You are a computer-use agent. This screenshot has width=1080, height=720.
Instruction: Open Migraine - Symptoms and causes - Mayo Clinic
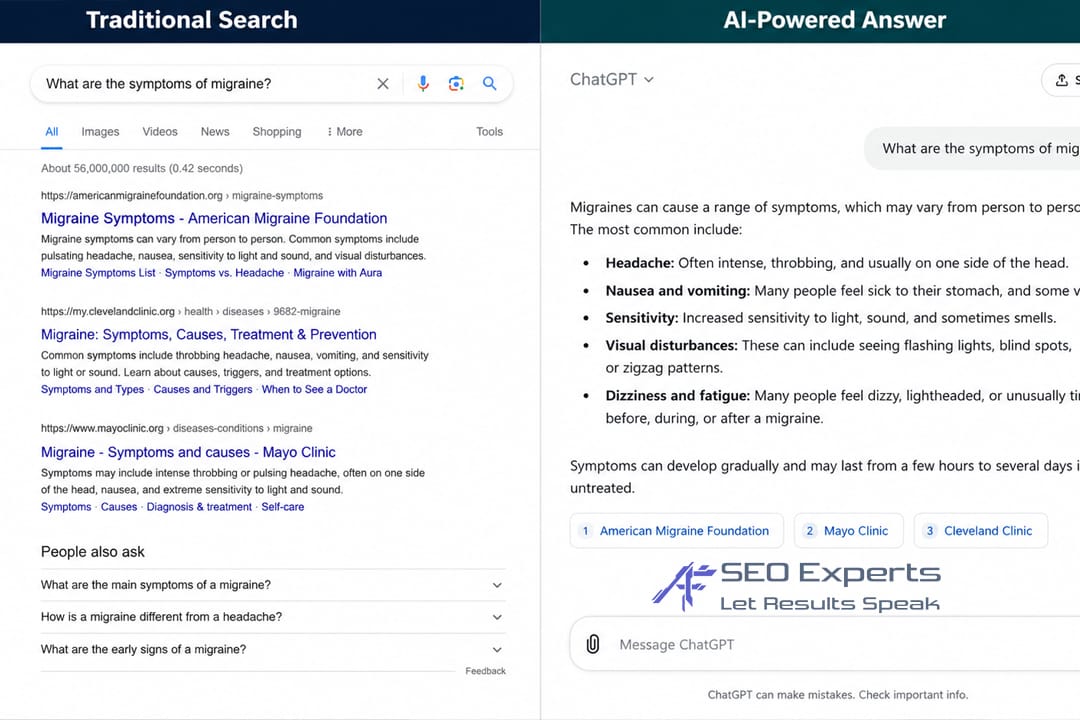click(x=188, y=452)
